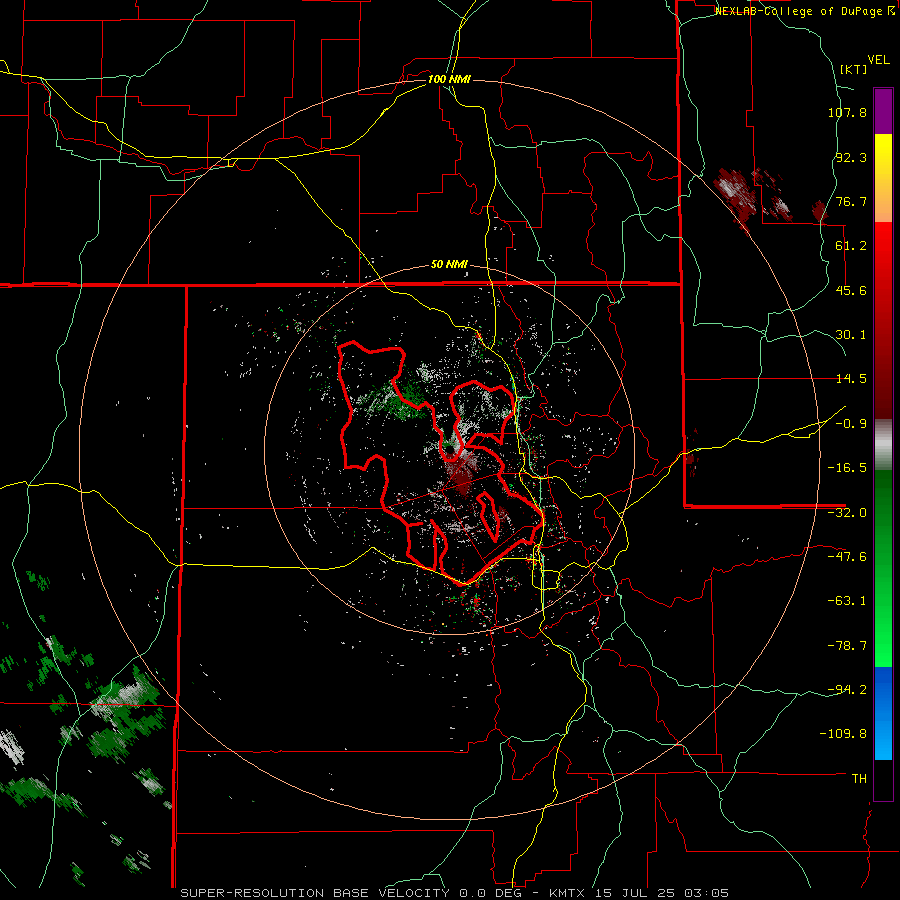Click the purple segment of the color bar
Image resolution: width=900 pixels, height=900 pixels.
(883, 111)
